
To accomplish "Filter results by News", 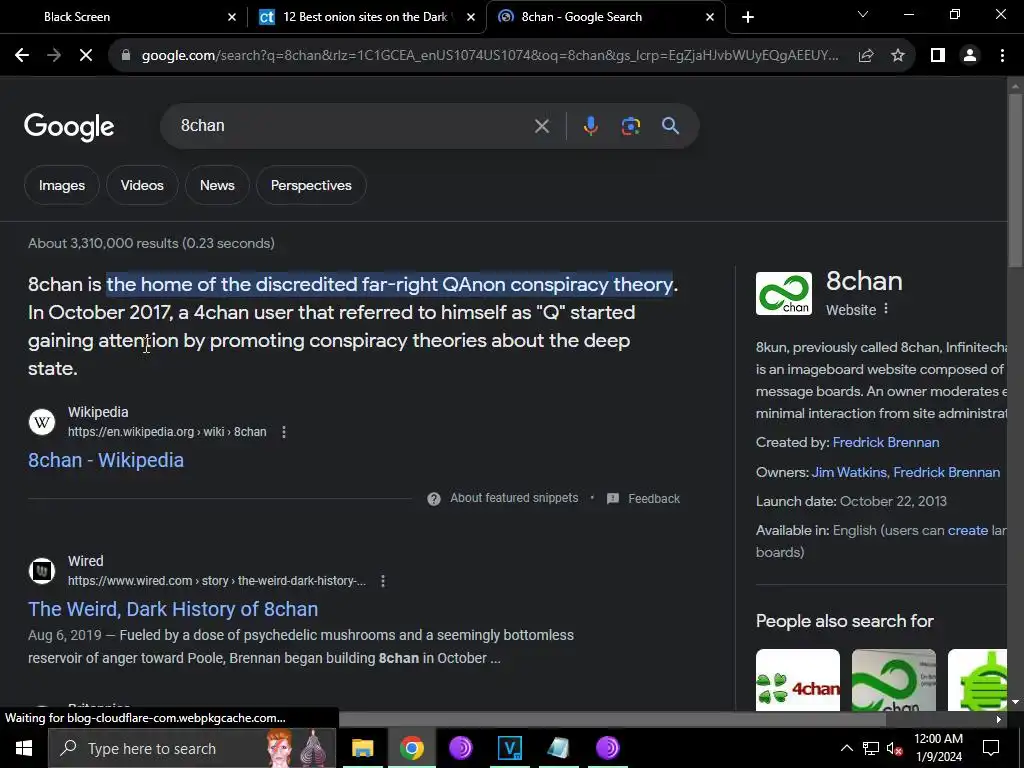I will (x=217, y=185).
